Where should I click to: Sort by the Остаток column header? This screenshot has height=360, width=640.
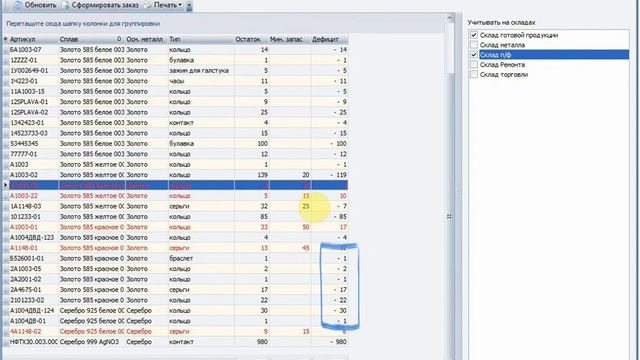tap(251, 39)
